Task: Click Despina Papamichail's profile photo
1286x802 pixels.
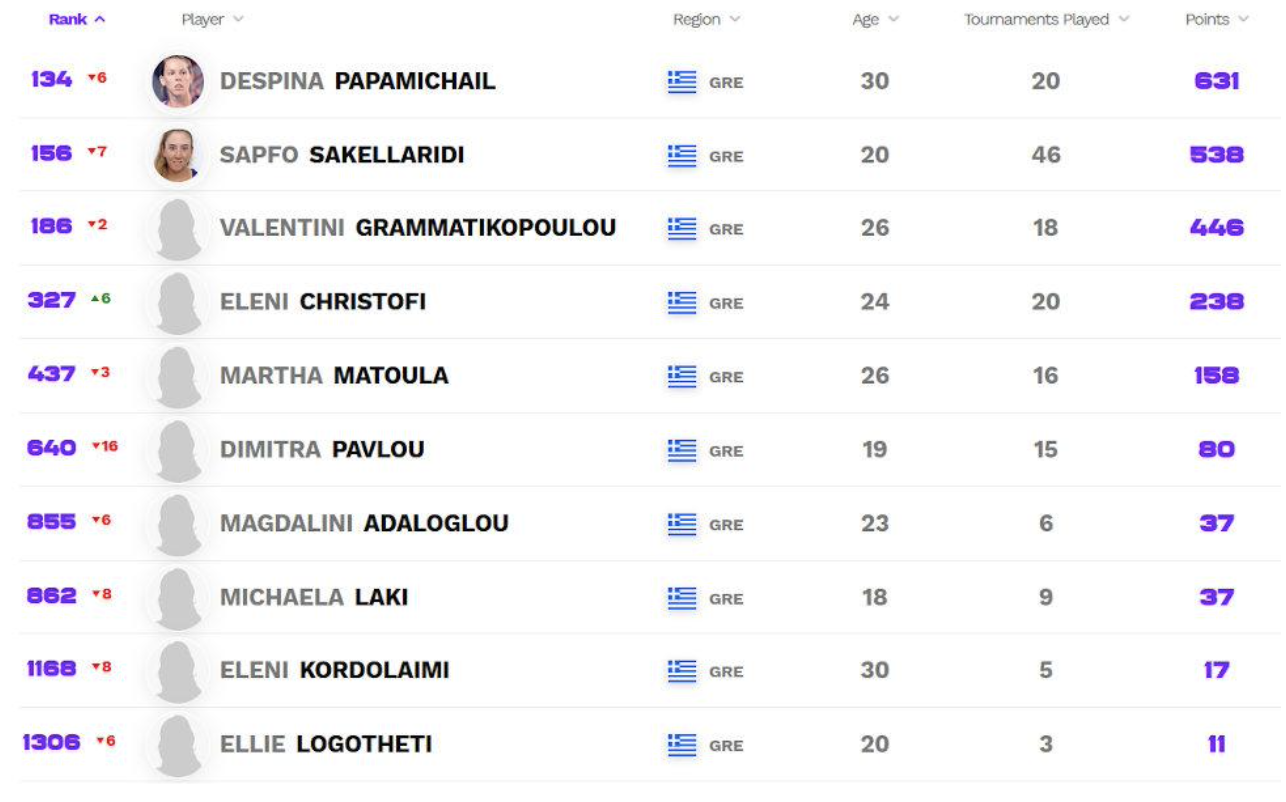Action: 178,81
